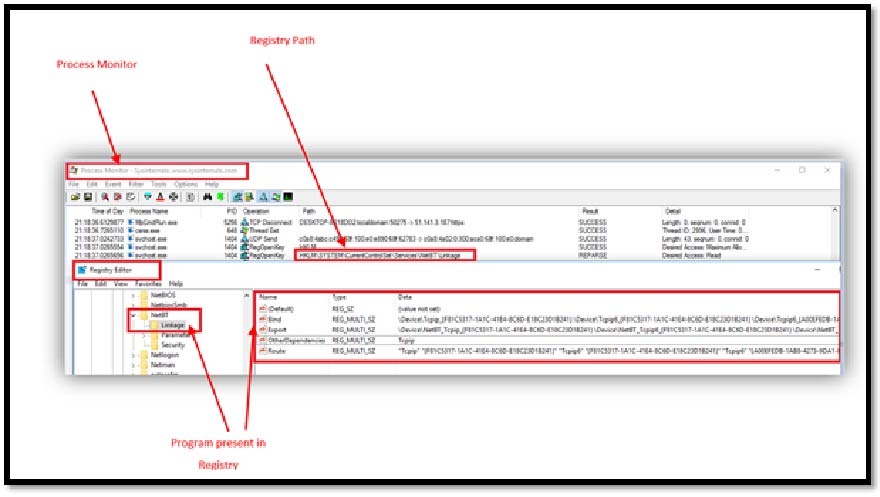The image size is (880, 497).
Task: Expand the Netman key in registry tree
Action: [133, 365]
